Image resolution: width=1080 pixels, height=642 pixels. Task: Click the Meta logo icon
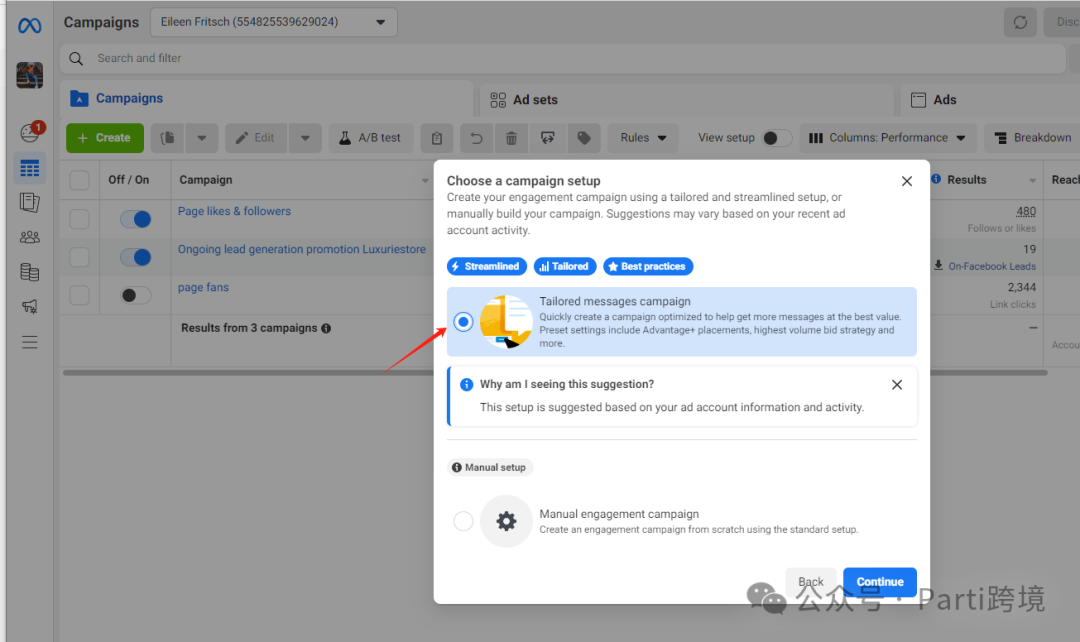[29, 25]
